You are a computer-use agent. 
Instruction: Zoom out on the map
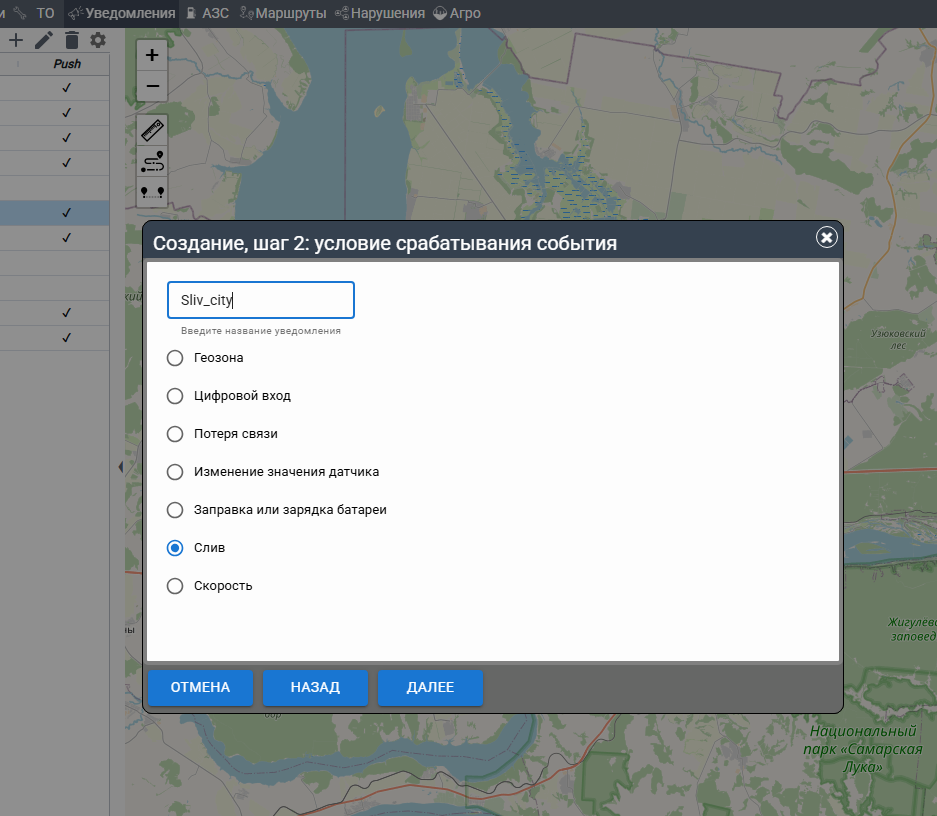click(152, 86)
